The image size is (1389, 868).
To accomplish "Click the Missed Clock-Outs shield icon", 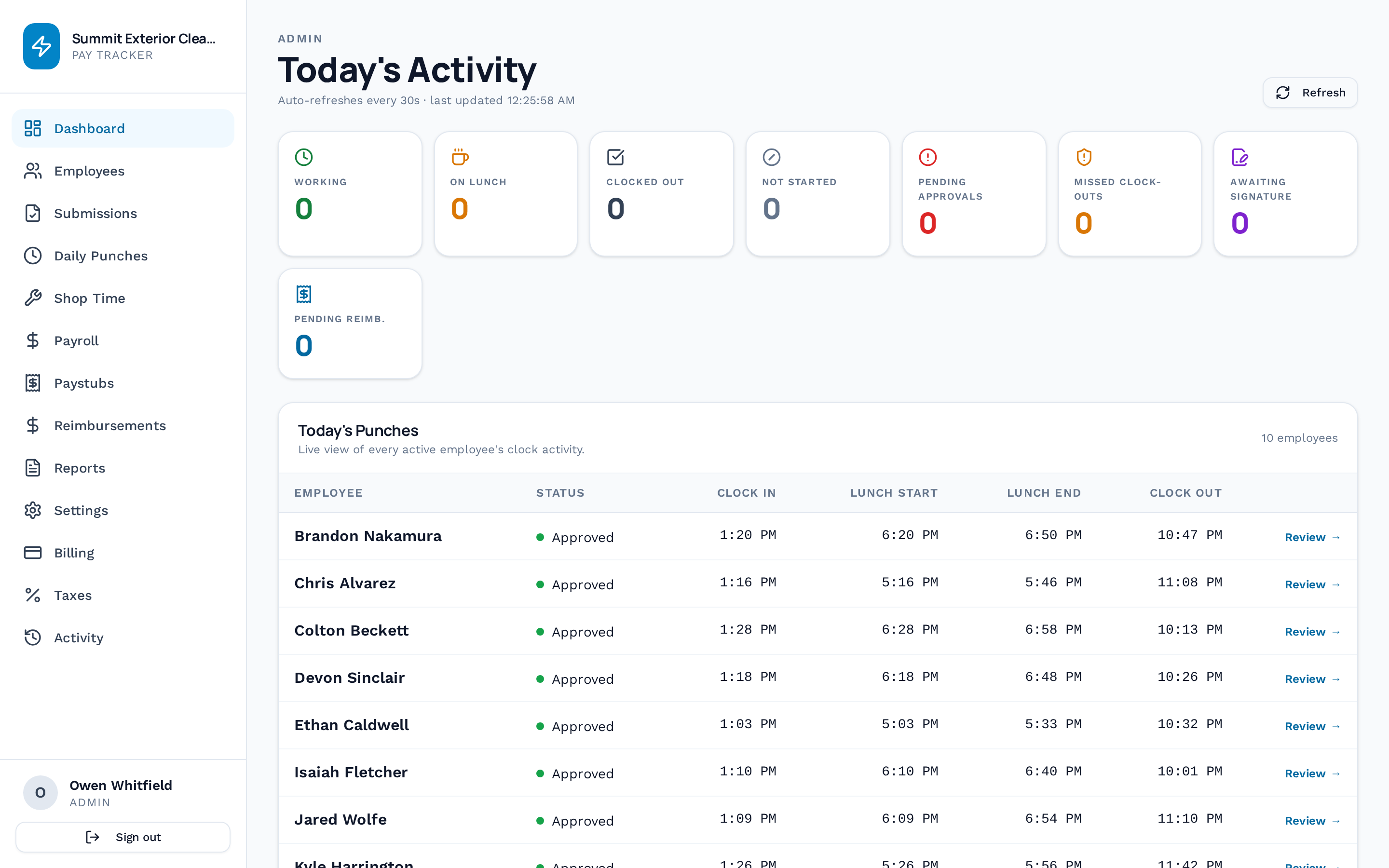I will (1084, 157).
